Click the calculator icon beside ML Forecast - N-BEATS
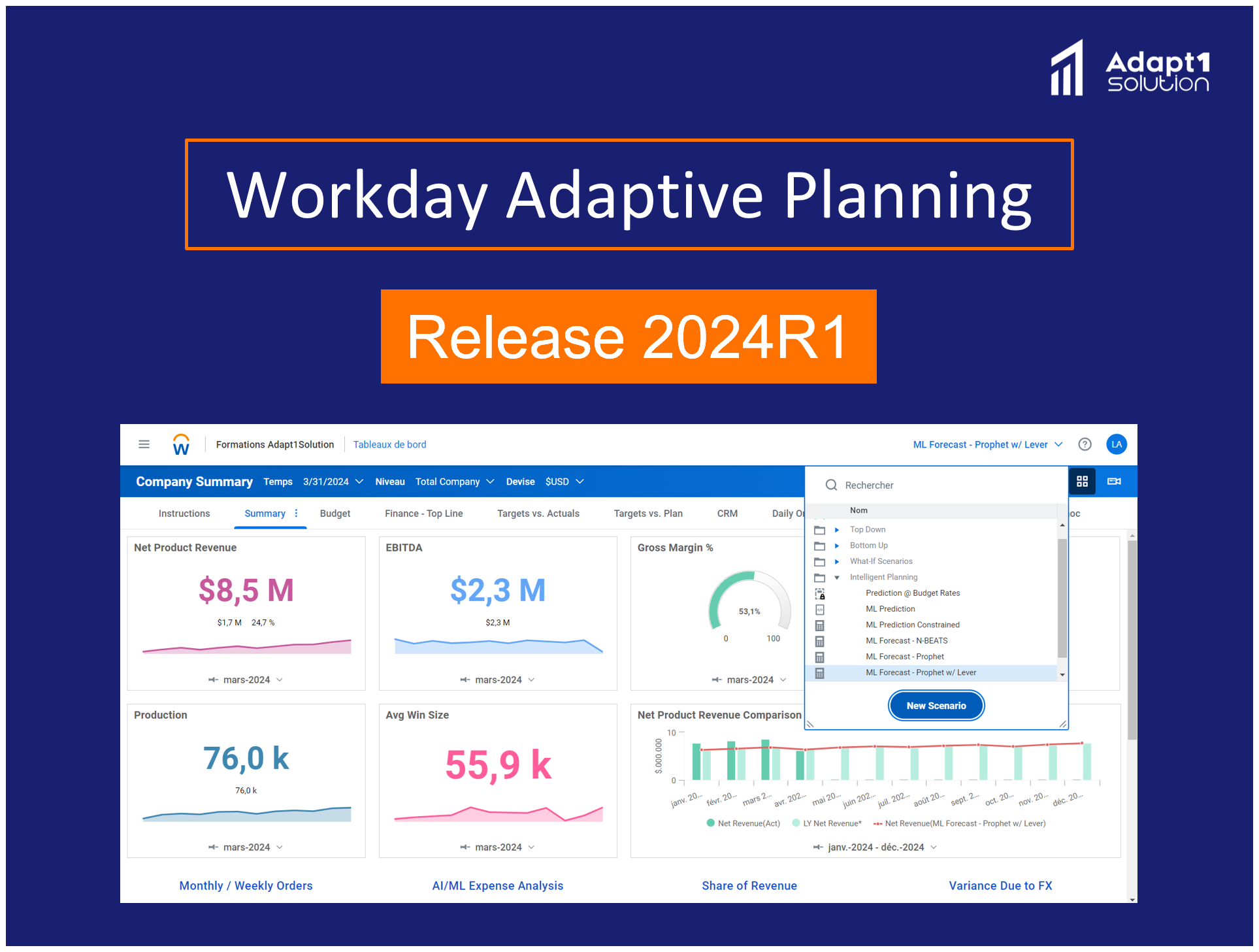The height and width of the screenshot is (952, 1259). point(819,641)
